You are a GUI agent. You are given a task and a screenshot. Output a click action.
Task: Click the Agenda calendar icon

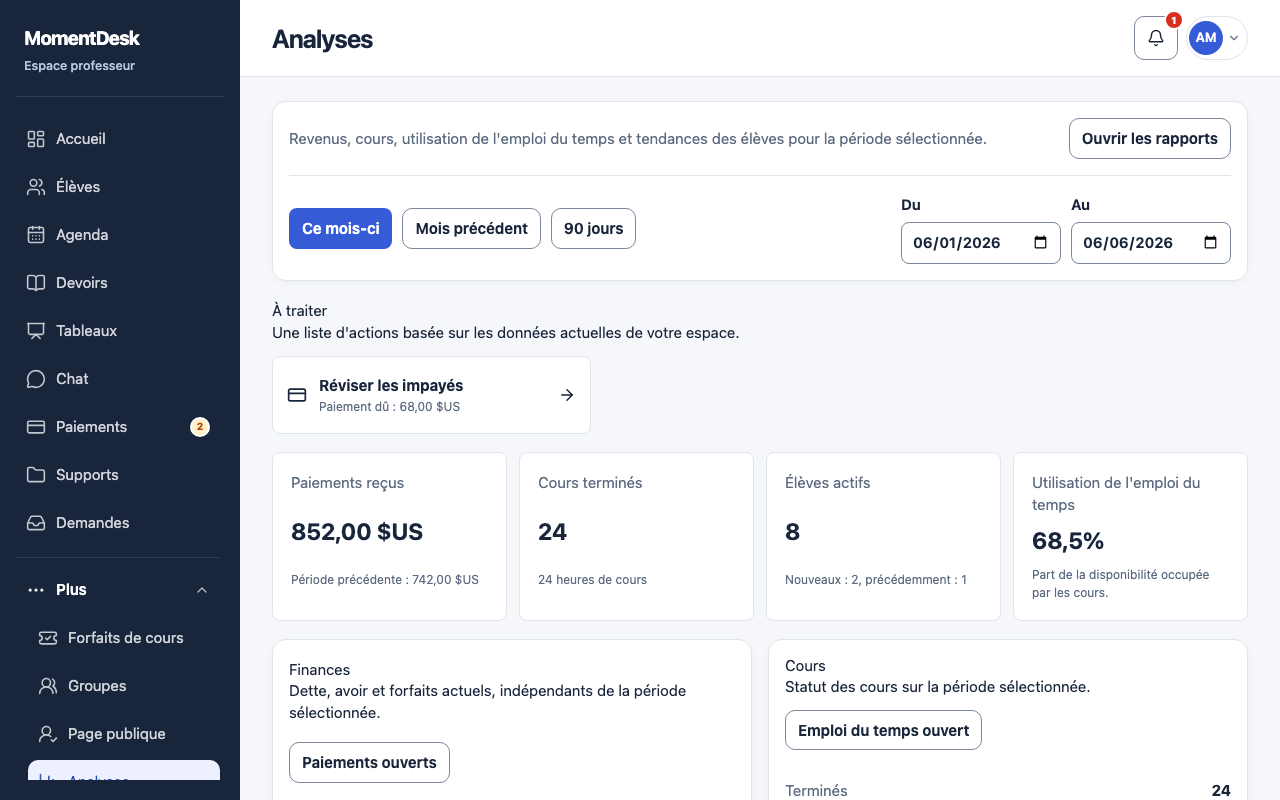point(36,235)
